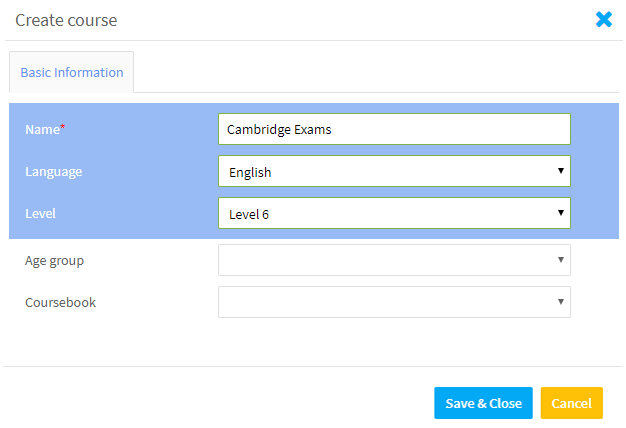Open the Level dropdown showing Level 6

tap(394, 214)
